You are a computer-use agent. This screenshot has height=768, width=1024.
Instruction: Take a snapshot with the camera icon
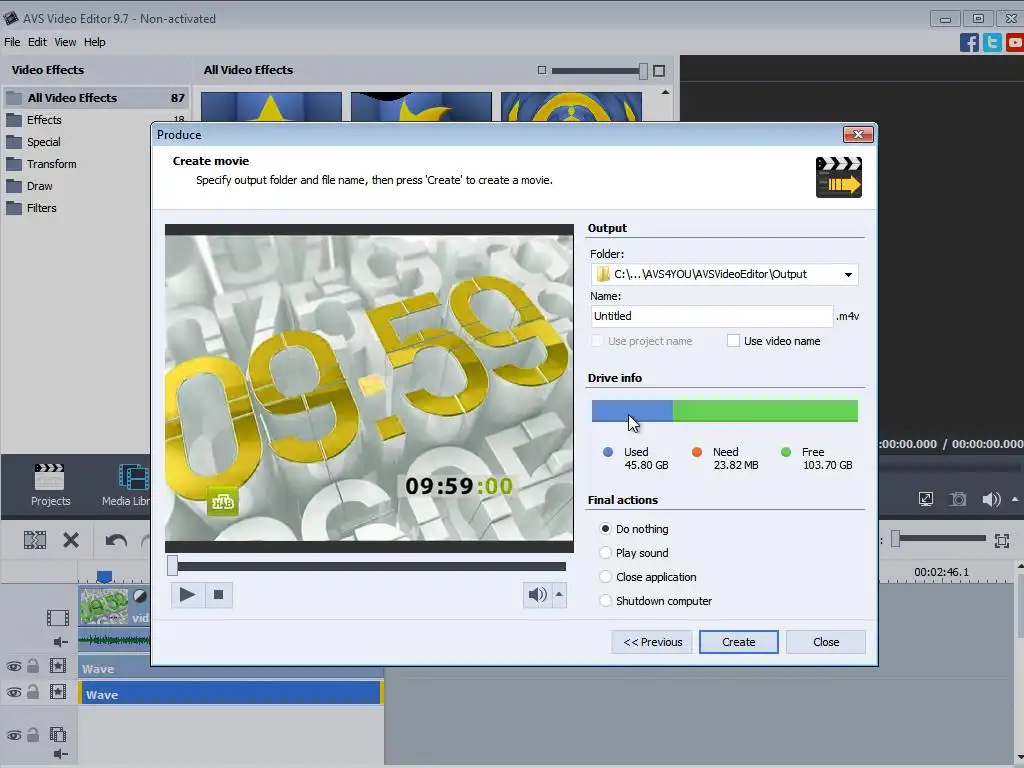(958, 500)
